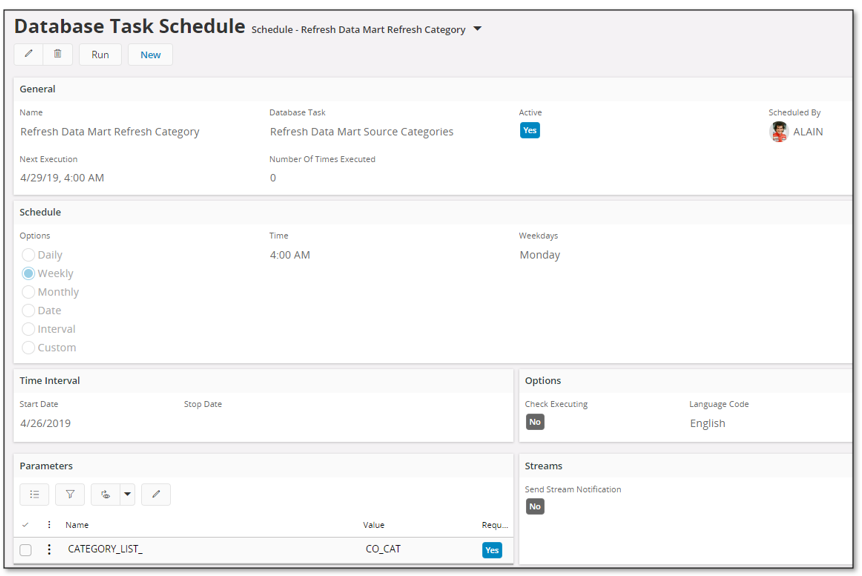The image size is (862, 576).
Task: Open the CATEGORY_LIST_ row actions menu
Action: pyautogui.click(x=49, y=549)
